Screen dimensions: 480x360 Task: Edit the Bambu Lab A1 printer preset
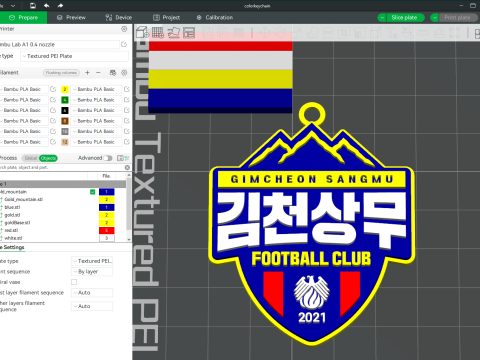pyautogui.click(x=124, y=44)
